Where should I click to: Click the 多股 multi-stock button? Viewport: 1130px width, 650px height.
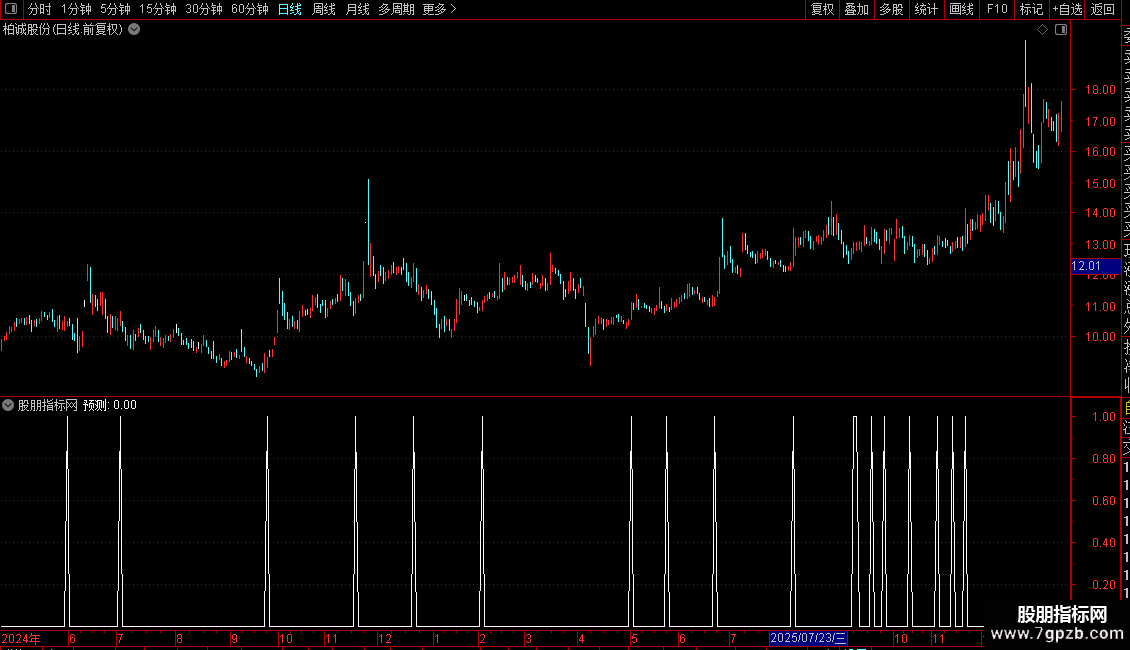[891, 9]
